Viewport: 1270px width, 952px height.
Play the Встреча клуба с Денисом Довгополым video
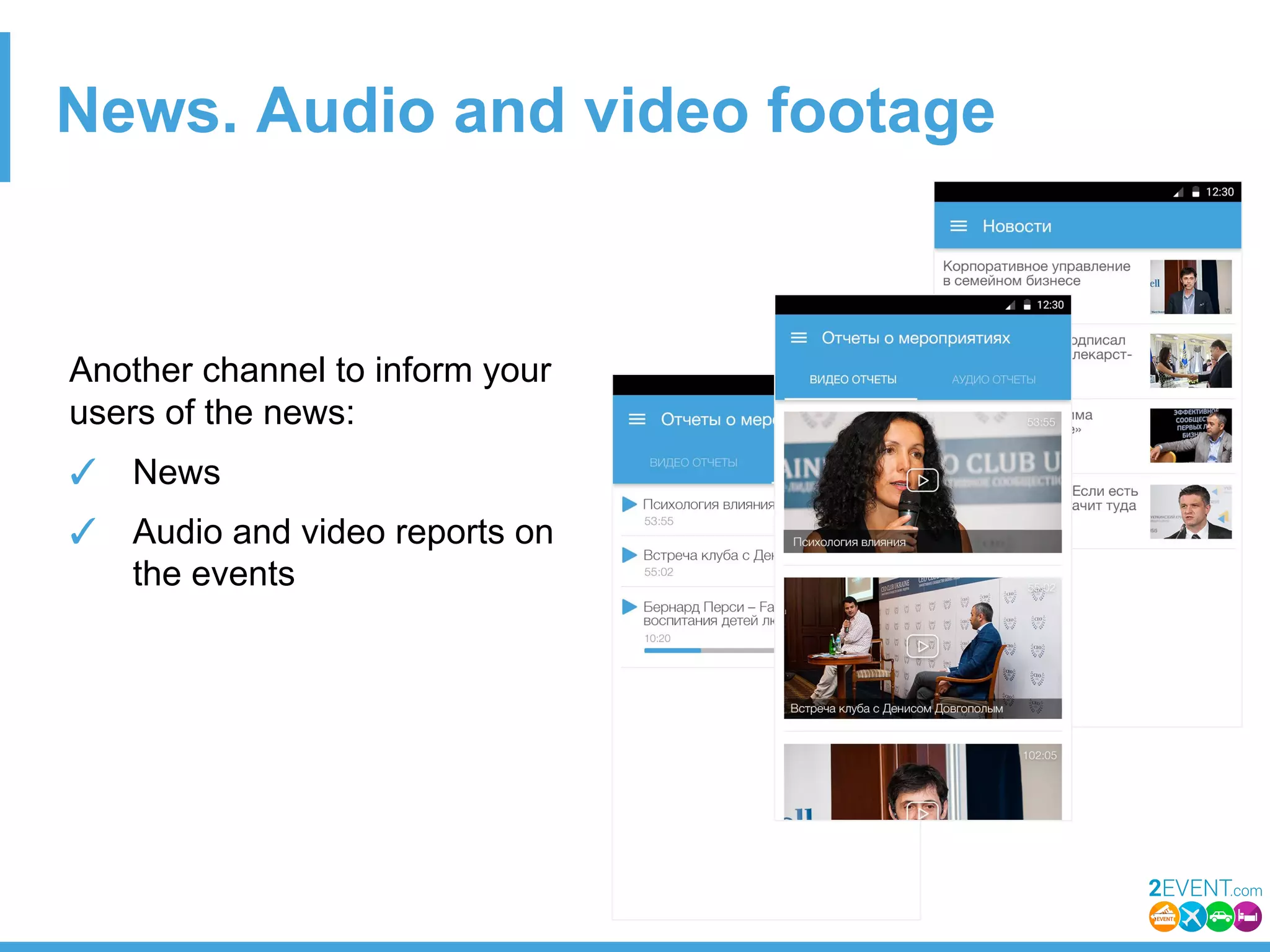[923, 646]
